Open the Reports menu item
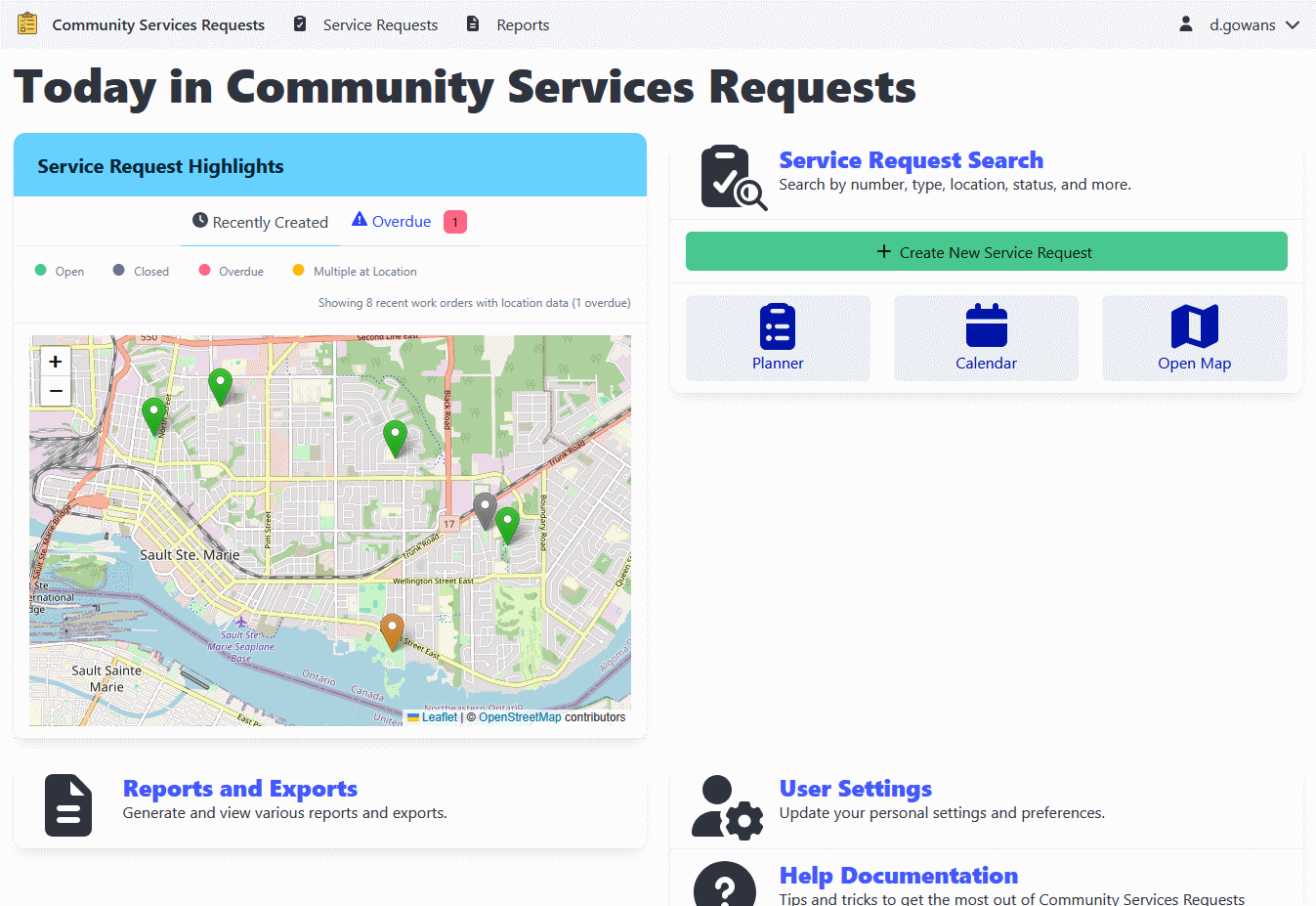Image resolution: width=1316 pixels, height=906 pixels. click(523, 24)
